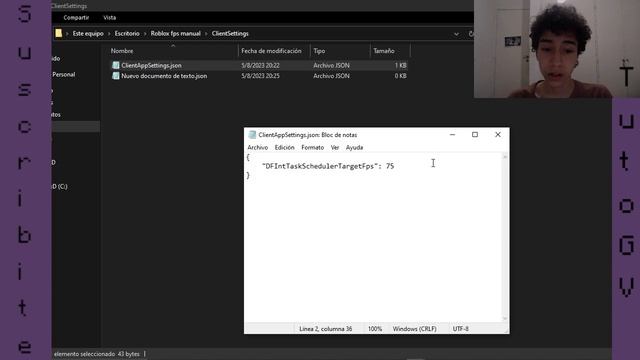Select the ClientAppSettings.json file icon
This screenshot has width=640, height=360.
116,65
